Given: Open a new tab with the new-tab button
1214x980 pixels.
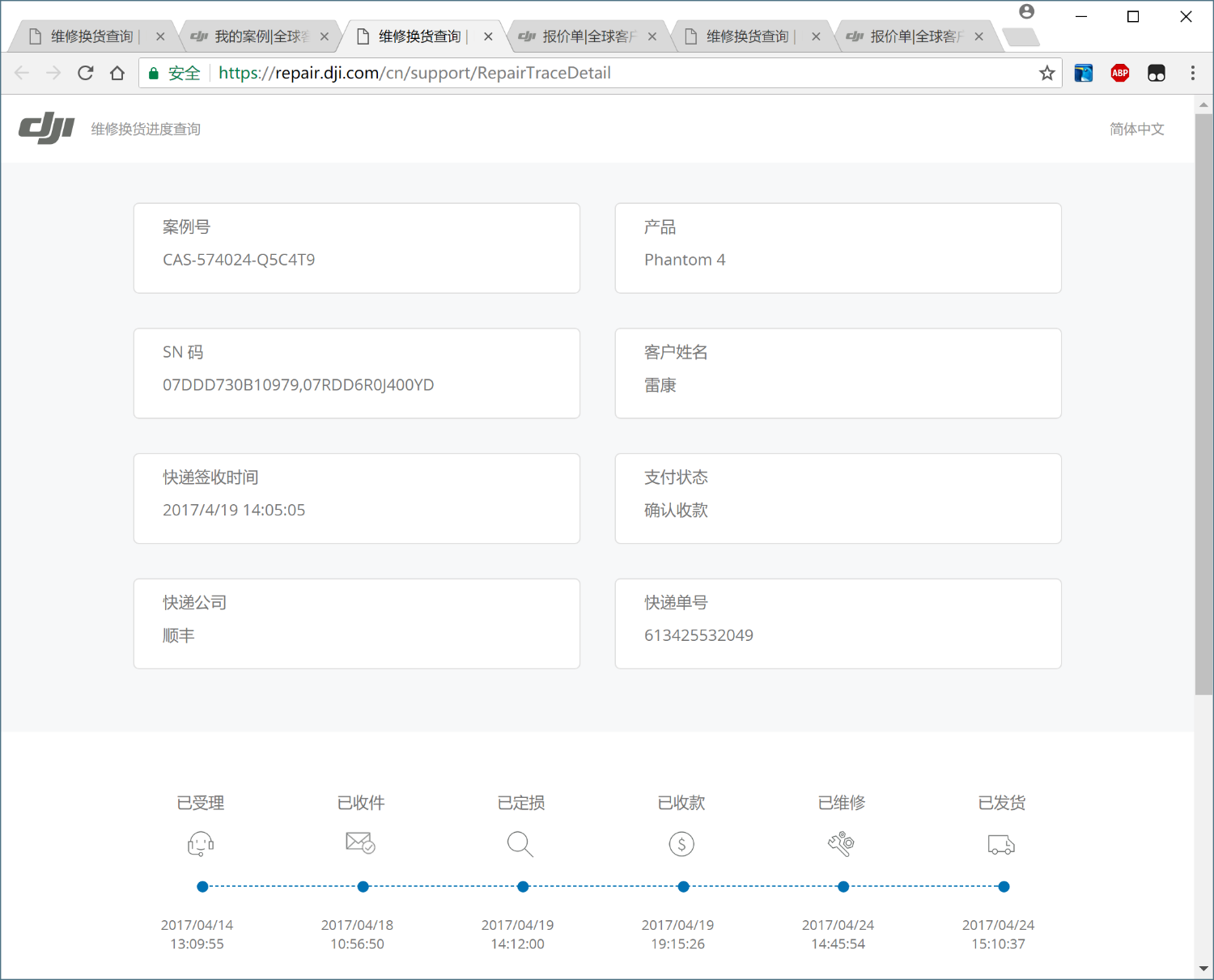Looking at the screenshot, I should click(1020, 36).
